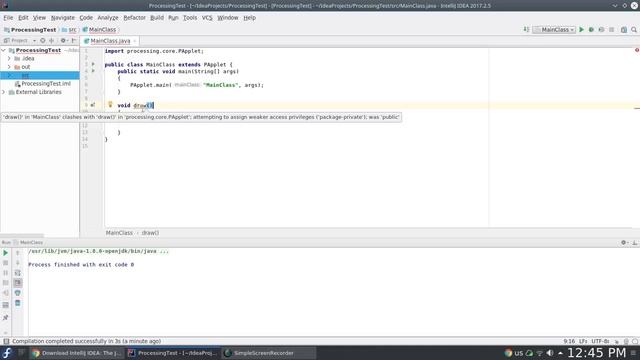Click the red error indicator in the editor corner
This screenshot has height=360, width=640.
(x=637, y=50)
